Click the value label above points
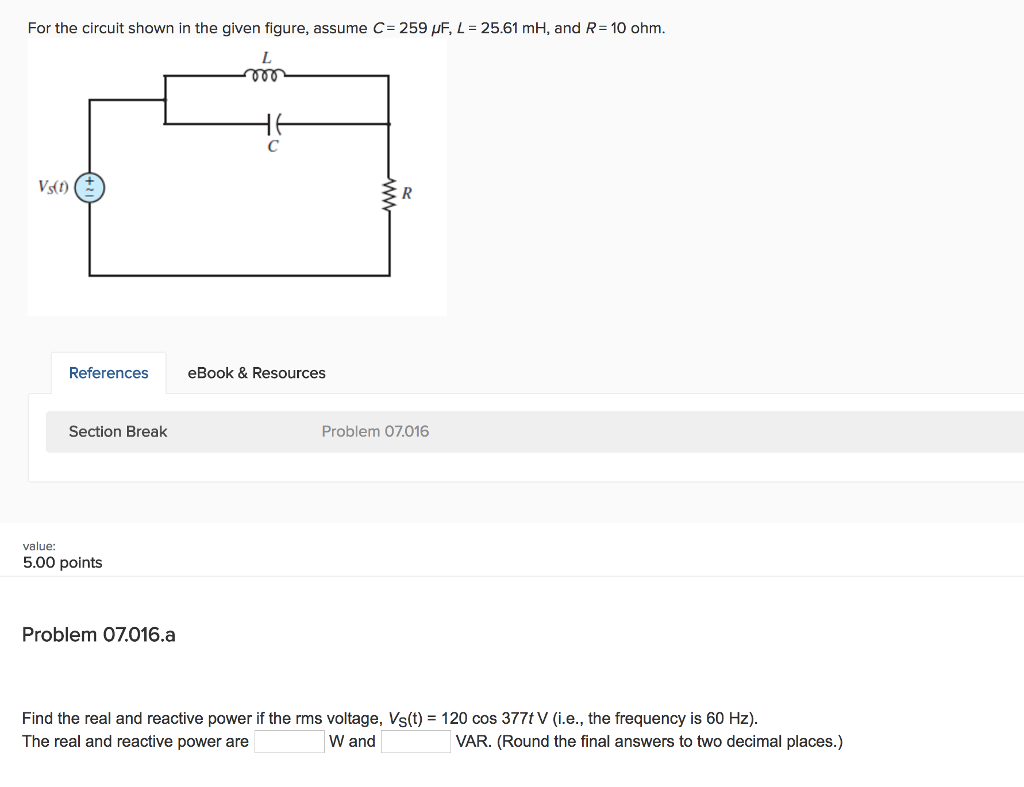1024x787 pixels. [x=38, y=546]
